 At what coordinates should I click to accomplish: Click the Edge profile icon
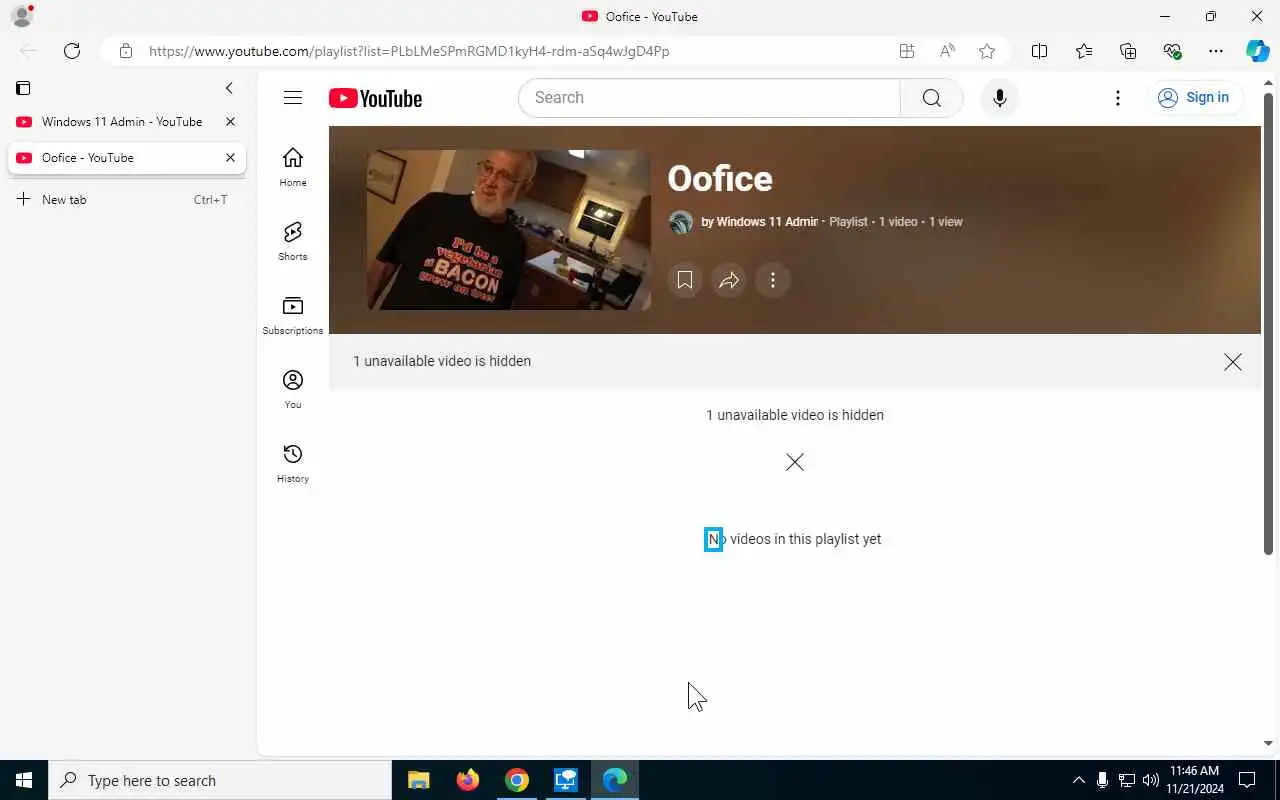click(x=21, y=16)
